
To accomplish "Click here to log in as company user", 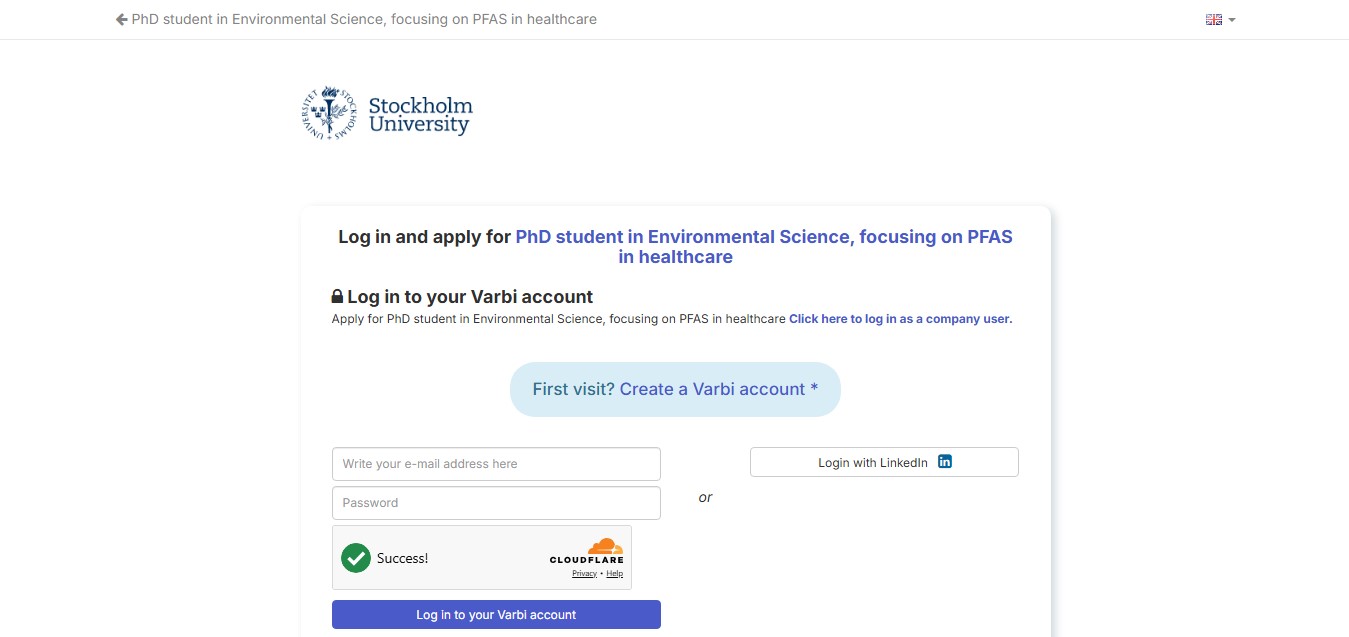I will coord(901,319).
